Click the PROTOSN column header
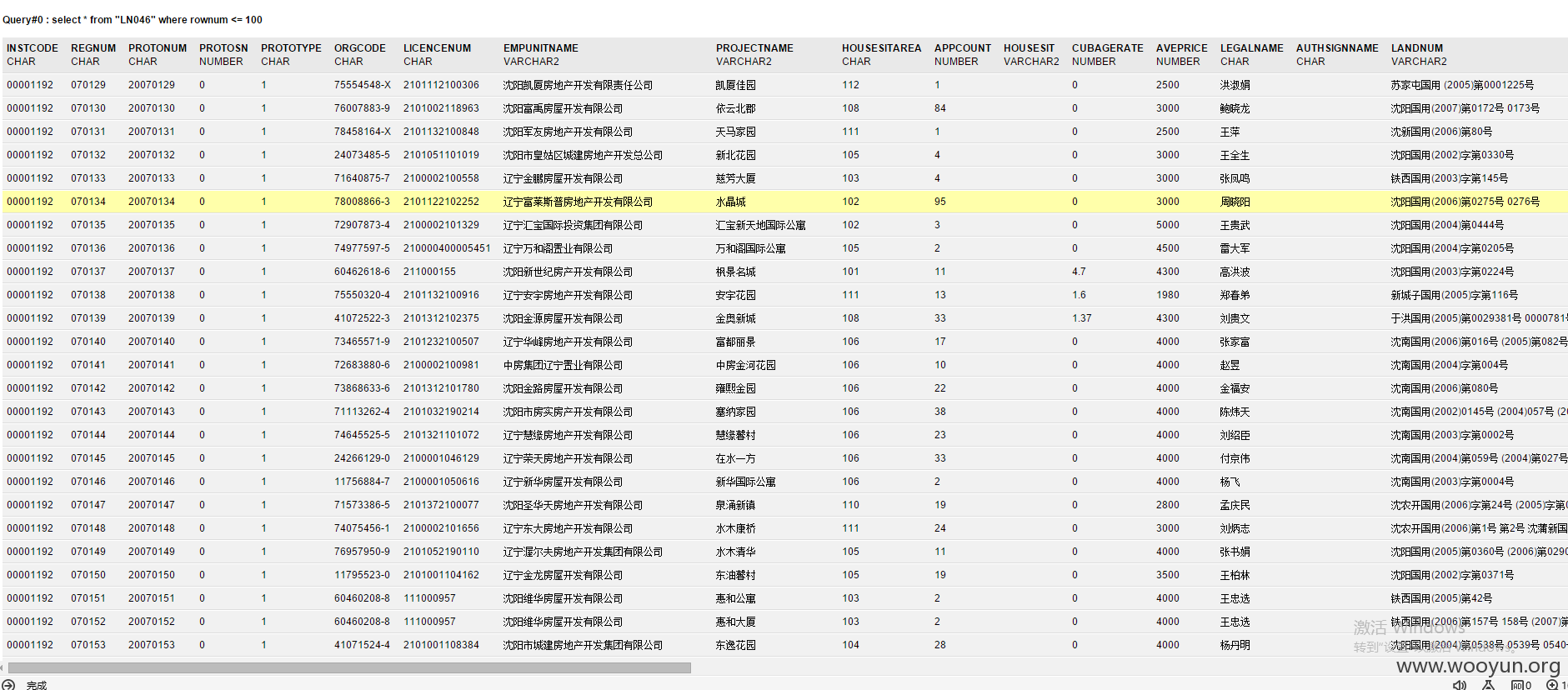The width and height of the screenshot is (1568, 690). pos(223,48)
